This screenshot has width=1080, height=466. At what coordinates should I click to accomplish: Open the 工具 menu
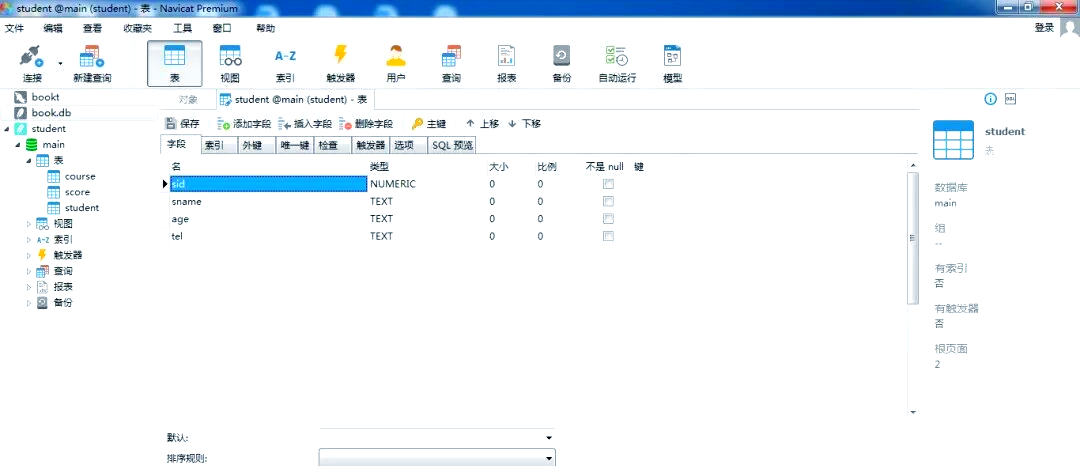(183, 28)
